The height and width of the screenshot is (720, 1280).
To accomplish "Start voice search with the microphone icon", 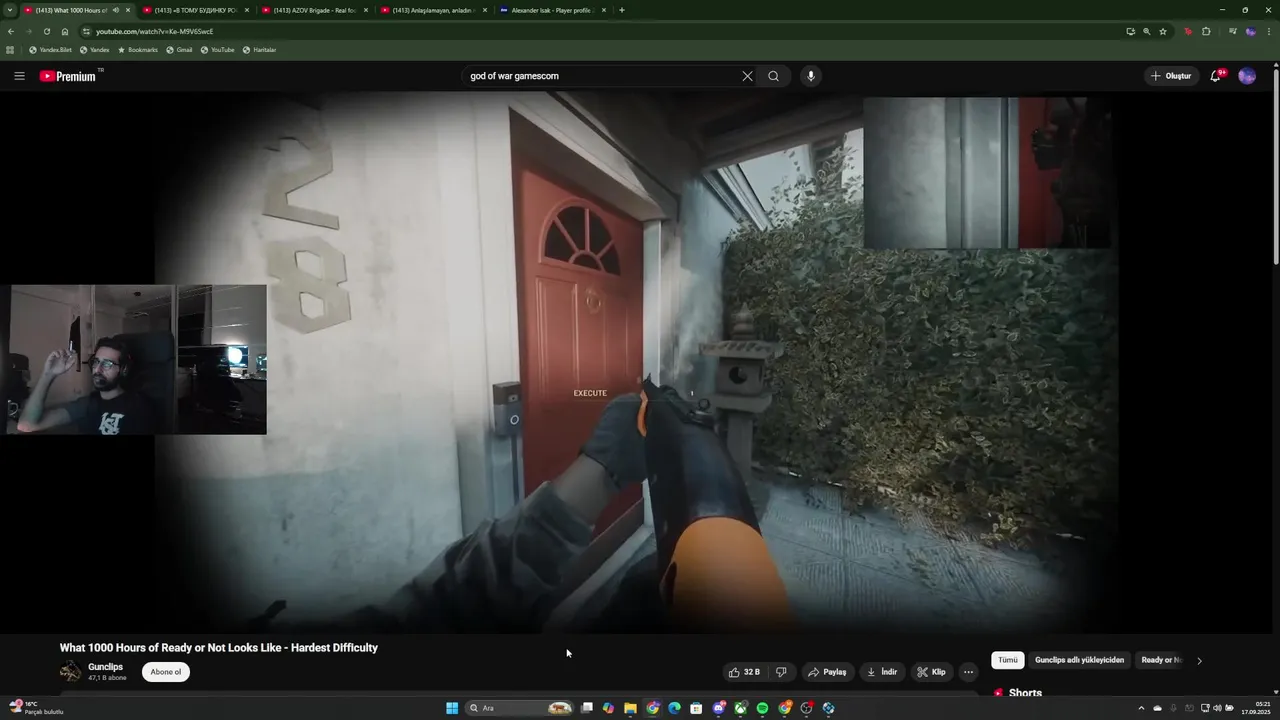I will click(x=811, y=76).
